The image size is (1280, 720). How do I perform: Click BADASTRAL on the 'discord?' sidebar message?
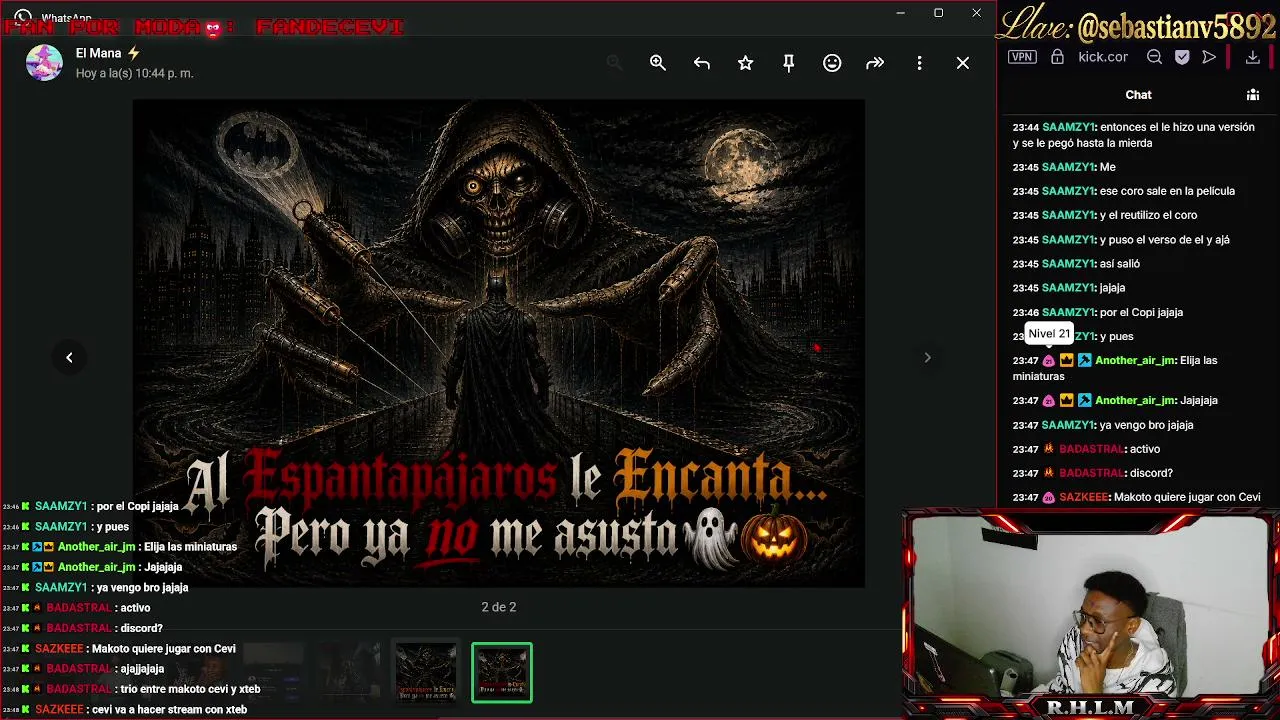click(x=1092, y=473)
